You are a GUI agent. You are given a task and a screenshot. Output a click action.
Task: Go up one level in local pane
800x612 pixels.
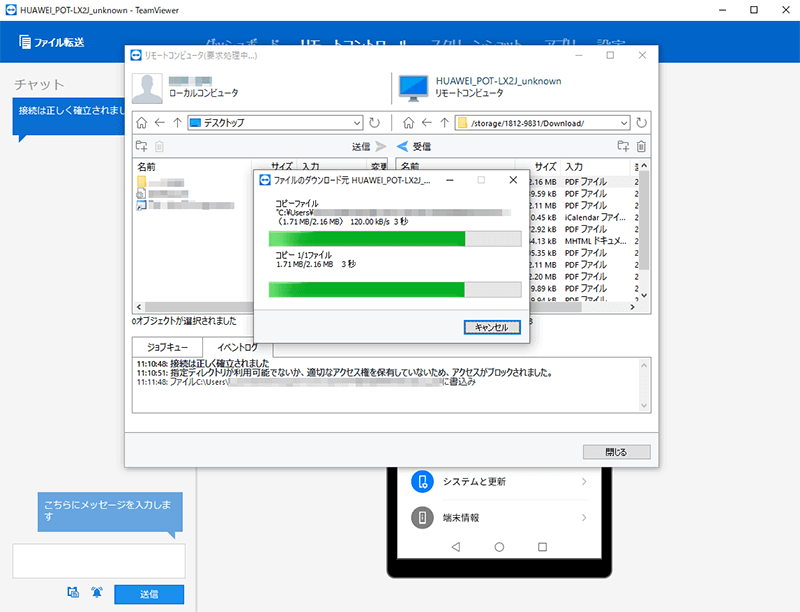[x=177, y=122]
